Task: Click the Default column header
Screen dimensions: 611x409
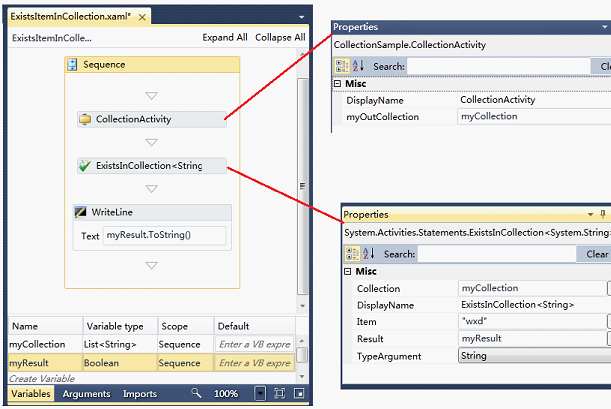Action: coord(255,326)
